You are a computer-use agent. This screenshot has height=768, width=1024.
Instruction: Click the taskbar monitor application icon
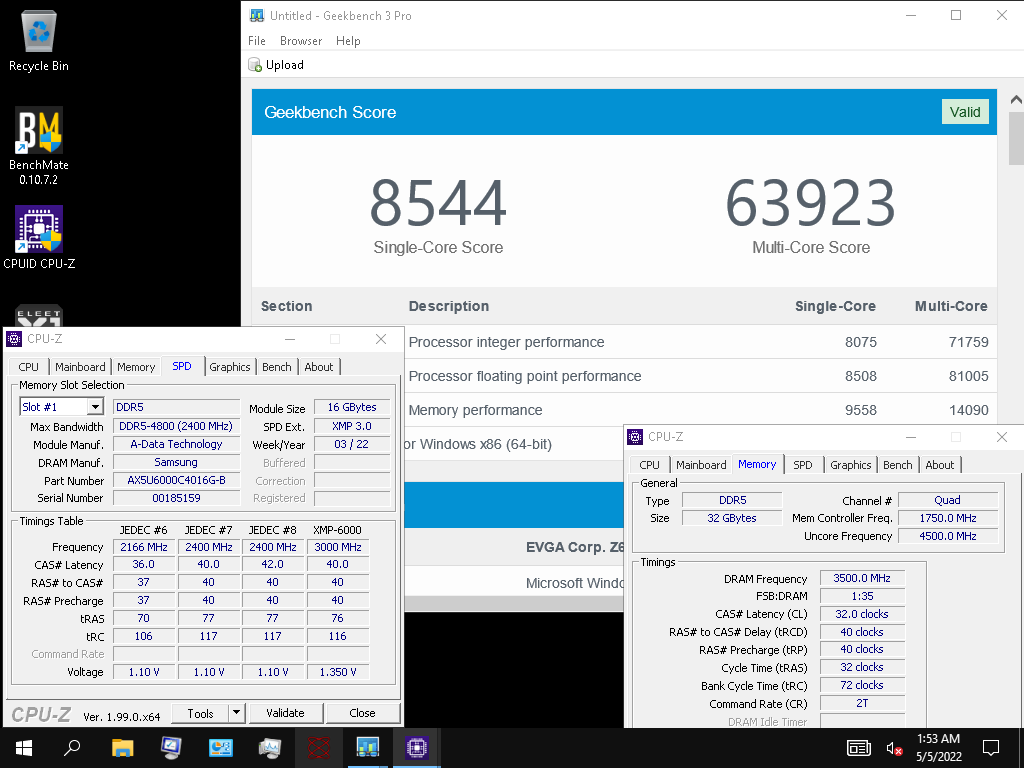click(171, 747)
